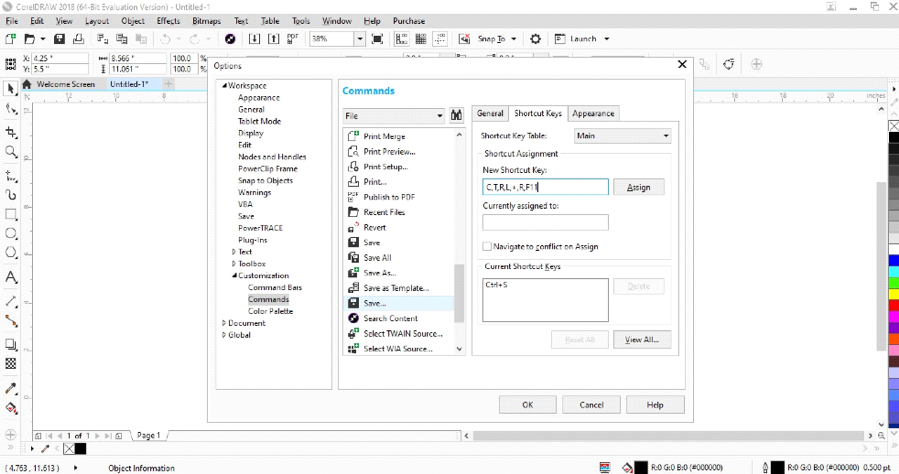The width and height of the screenshot is (899, 474).
Task: Select the Drop Shadow tool
Action: tap(10, 344)
